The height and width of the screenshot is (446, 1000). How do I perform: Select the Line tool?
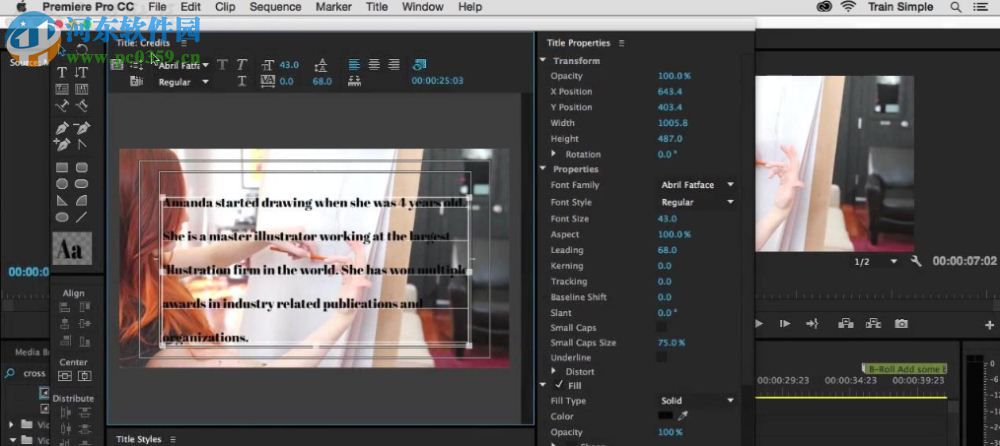(x=82, y=218)
